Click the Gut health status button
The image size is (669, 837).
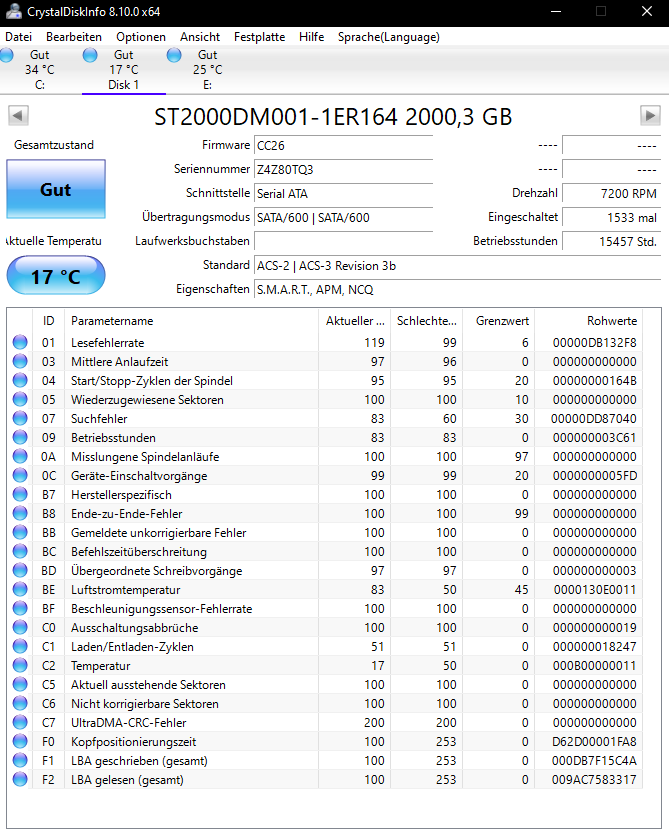click(56, 189)
